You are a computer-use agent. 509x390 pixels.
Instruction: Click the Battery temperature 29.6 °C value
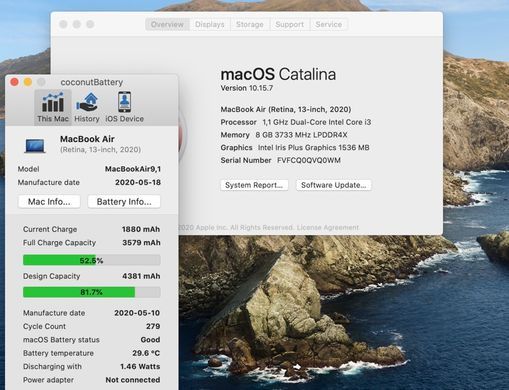pos(146,353)
